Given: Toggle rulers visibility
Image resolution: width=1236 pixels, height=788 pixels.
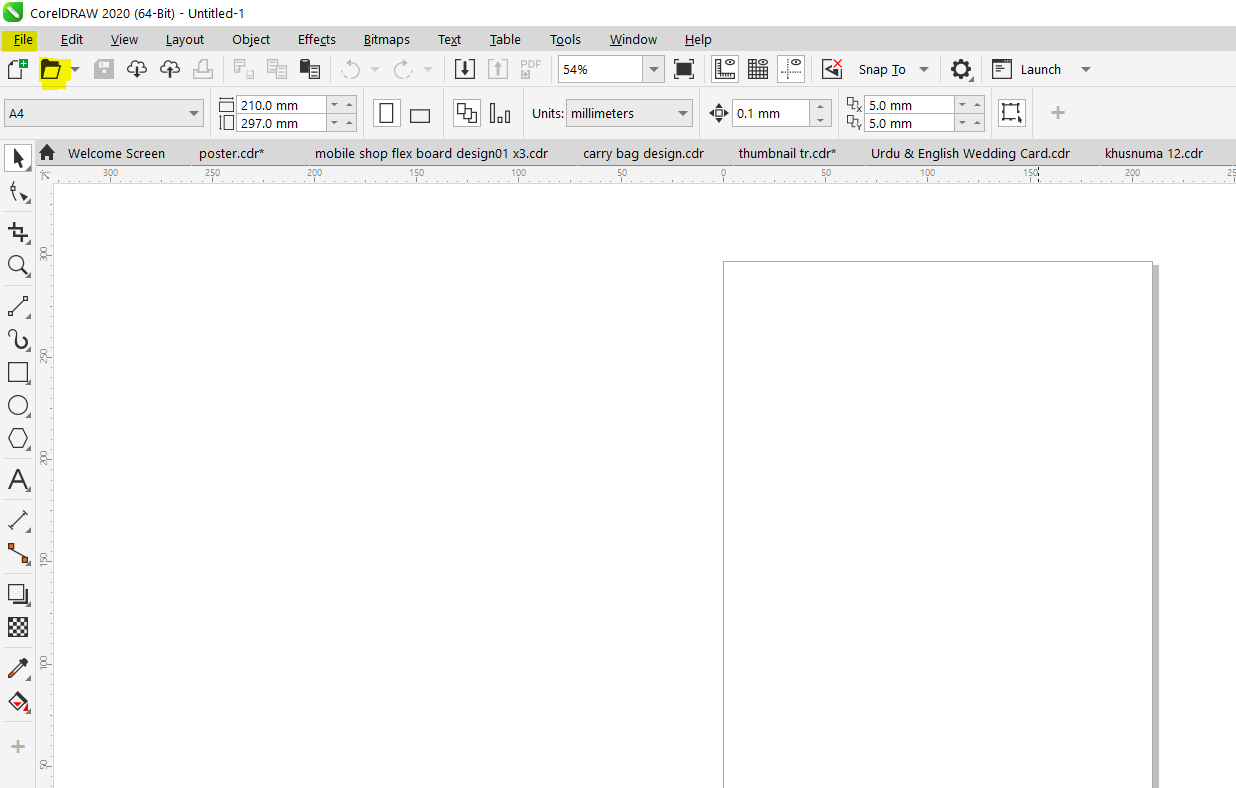Looking at the screenshot, I should (724, 68).
